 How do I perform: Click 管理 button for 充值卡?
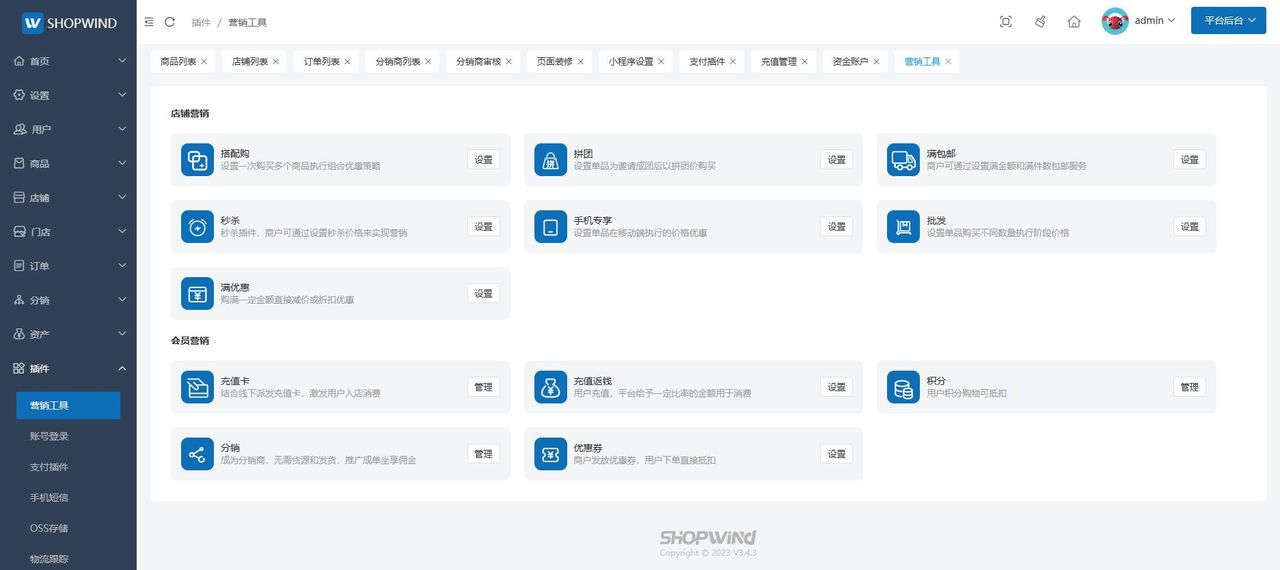(x=484, y=387)
